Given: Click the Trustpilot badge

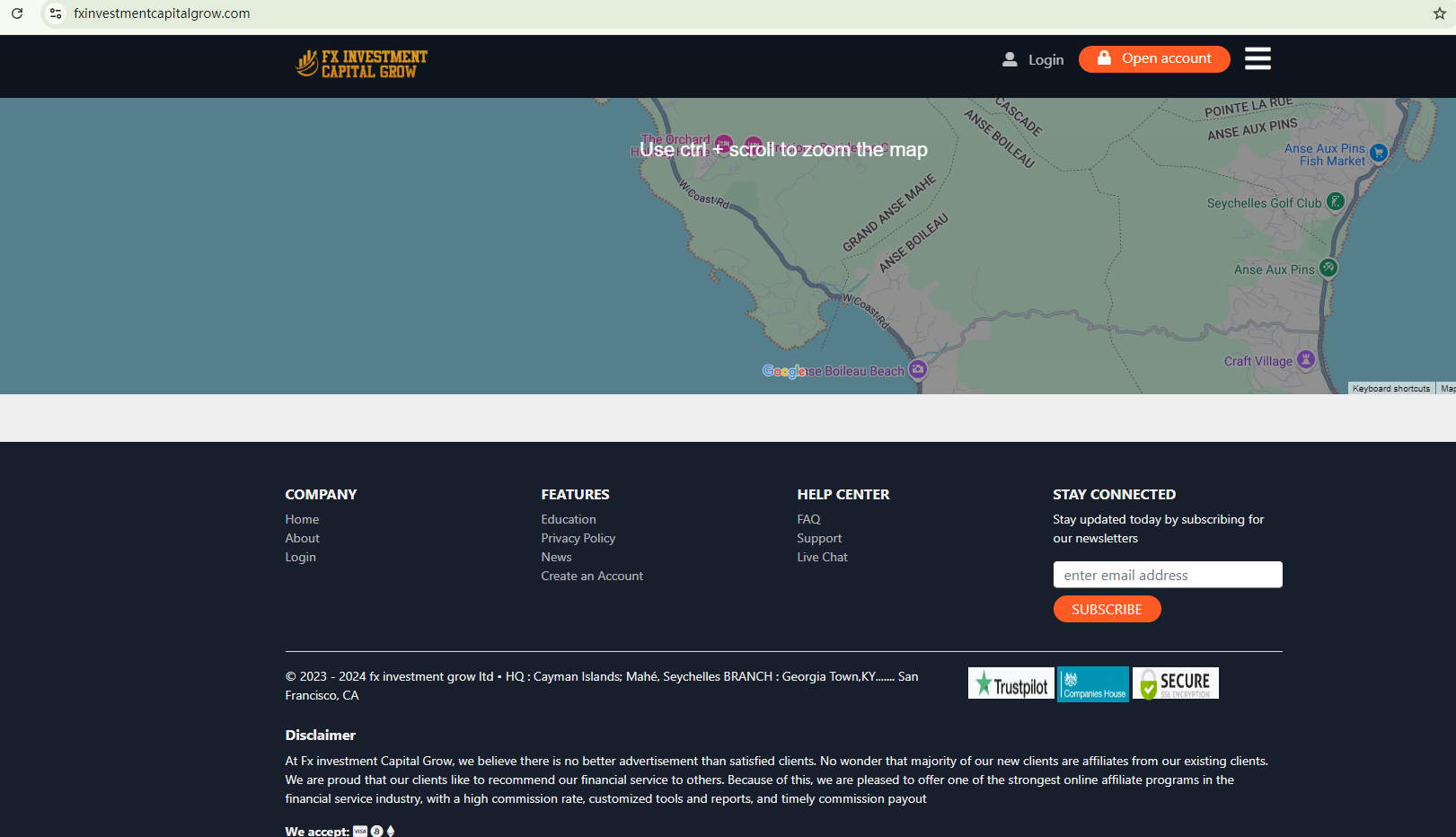Looking at the screenshot, I should pos(1011,683).
